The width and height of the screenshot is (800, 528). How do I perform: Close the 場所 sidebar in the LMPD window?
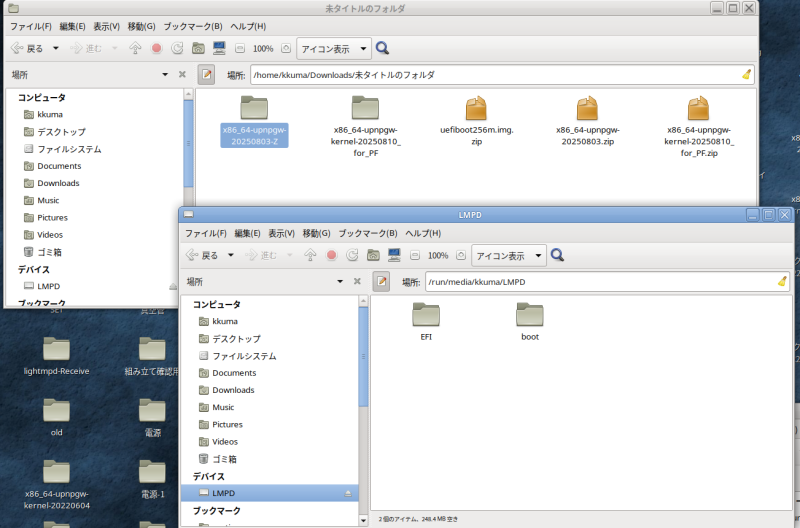point(357,282)
